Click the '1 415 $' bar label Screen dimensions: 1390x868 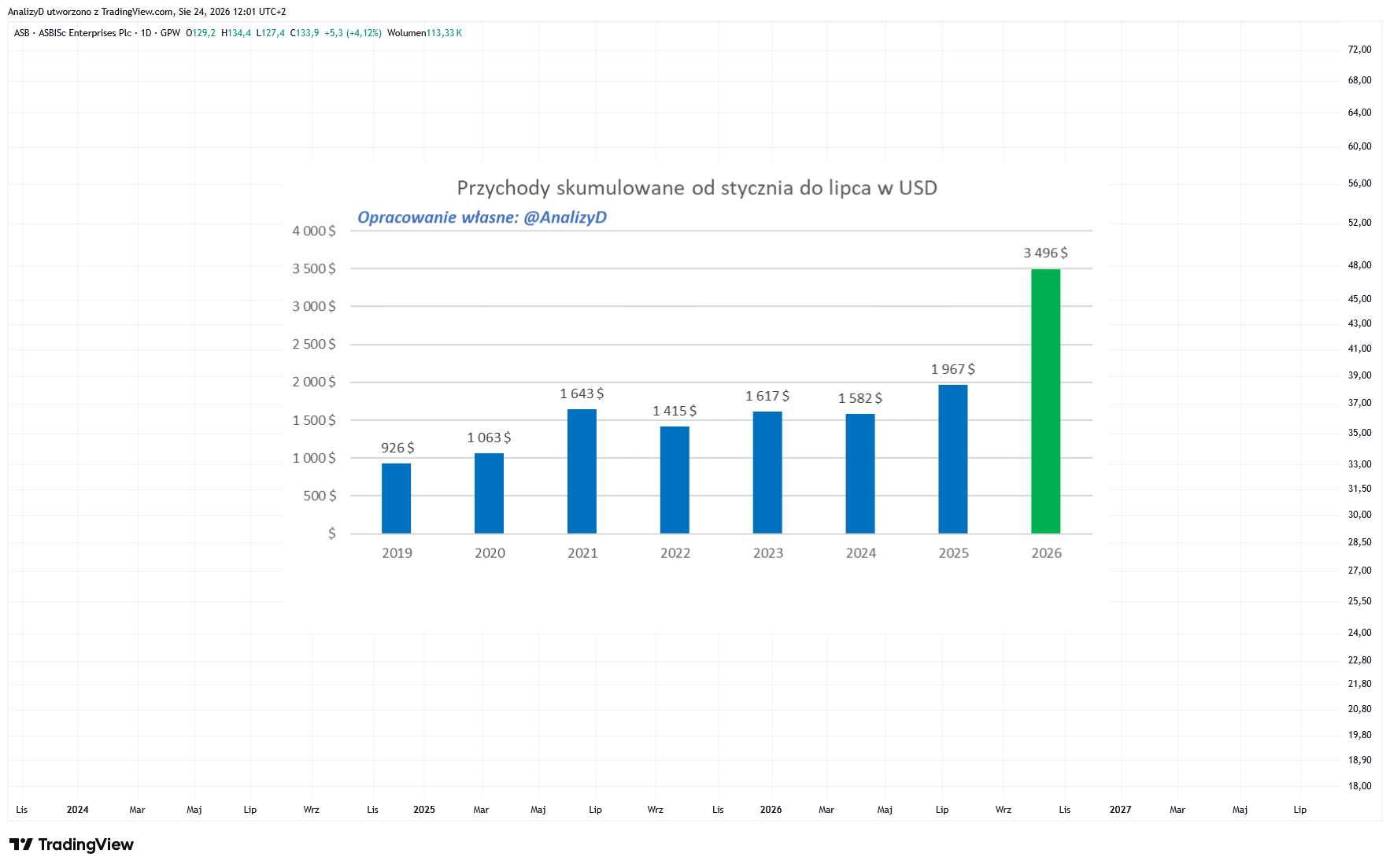coord(675,411)
